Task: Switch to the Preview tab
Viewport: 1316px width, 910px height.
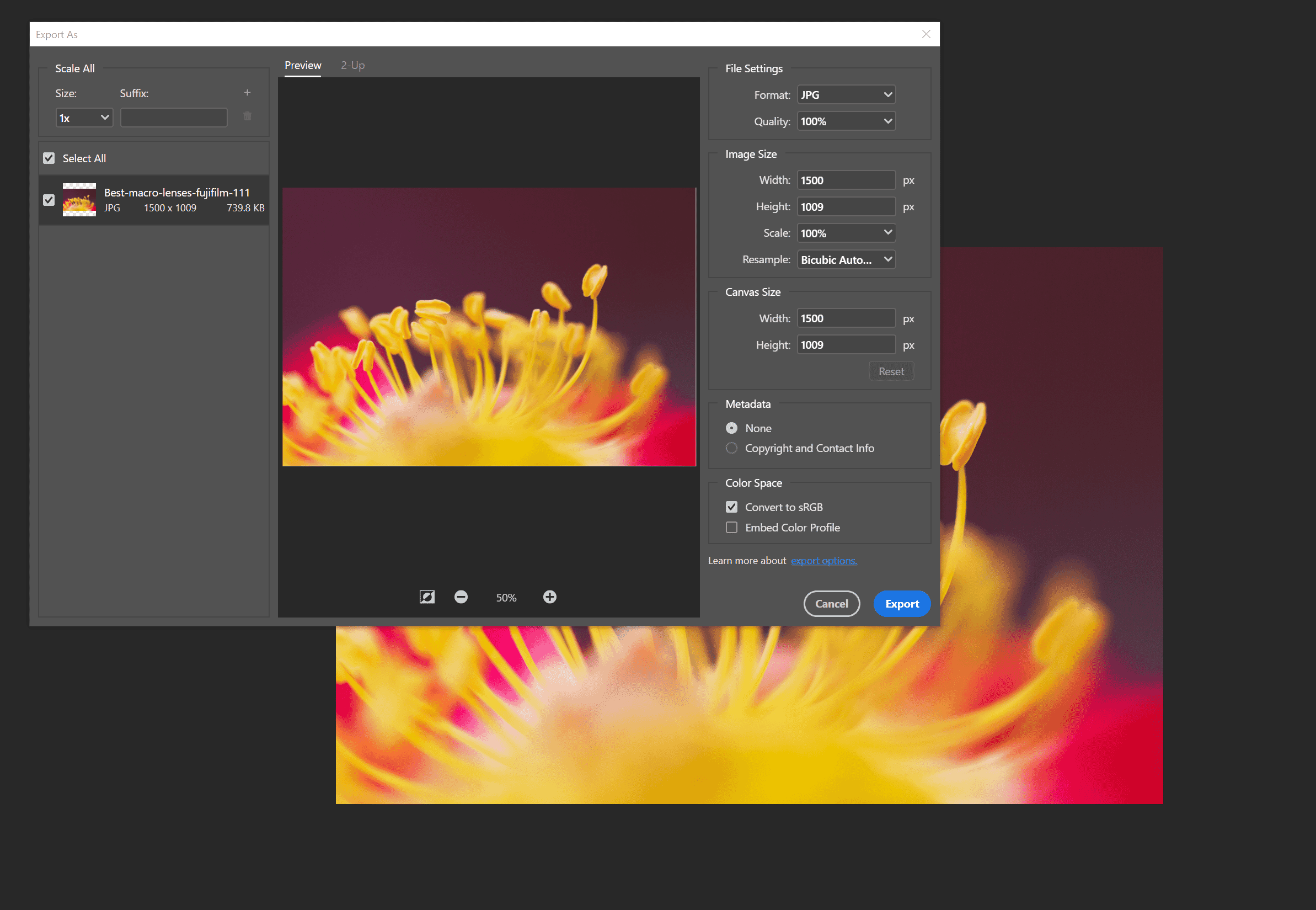Action: click(x=302, y=65)
